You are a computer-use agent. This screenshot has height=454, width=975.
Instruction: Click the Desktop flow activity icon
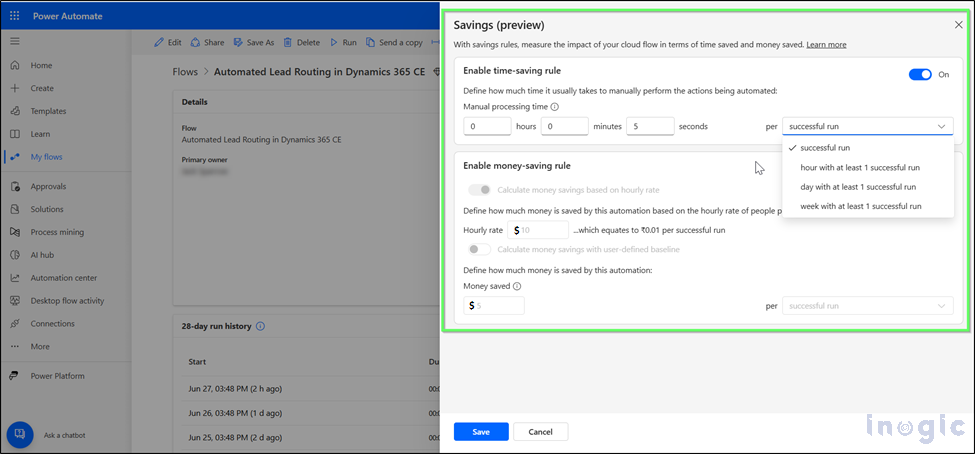click(16, 301)
